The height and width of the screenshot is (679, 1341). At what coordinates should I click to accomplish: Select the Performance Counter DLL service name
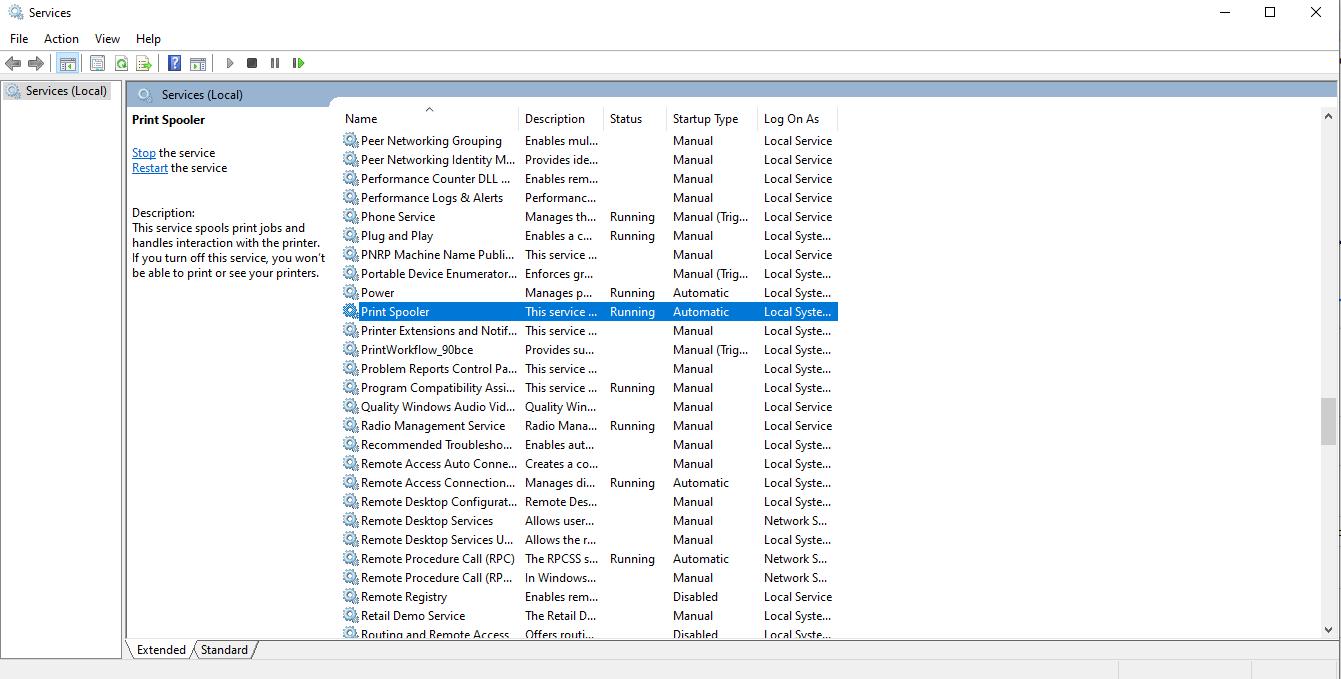click(435, 179)
